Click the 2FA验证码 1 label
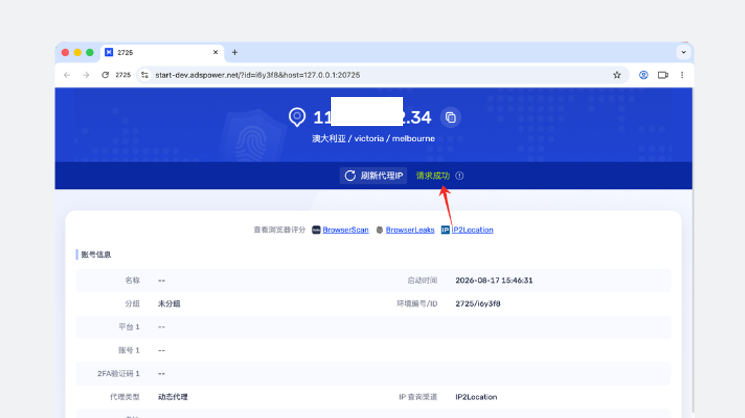 pos(118,374)
